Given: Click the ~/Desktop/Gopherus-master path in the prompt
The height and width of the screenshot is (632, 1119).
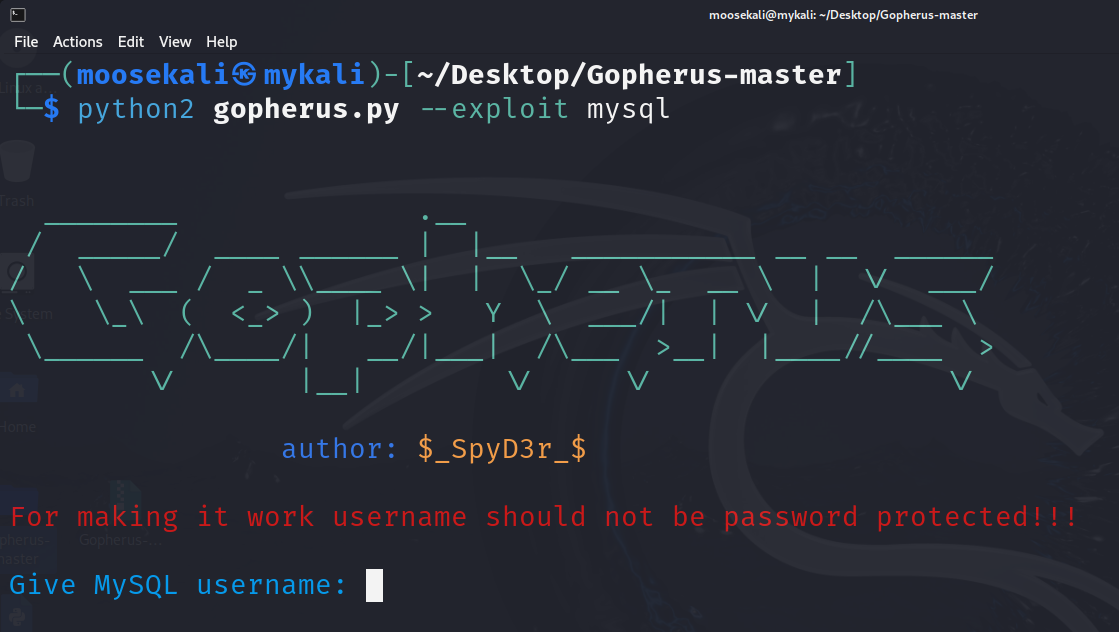Looking at the screenshot, I should (629, 75).
